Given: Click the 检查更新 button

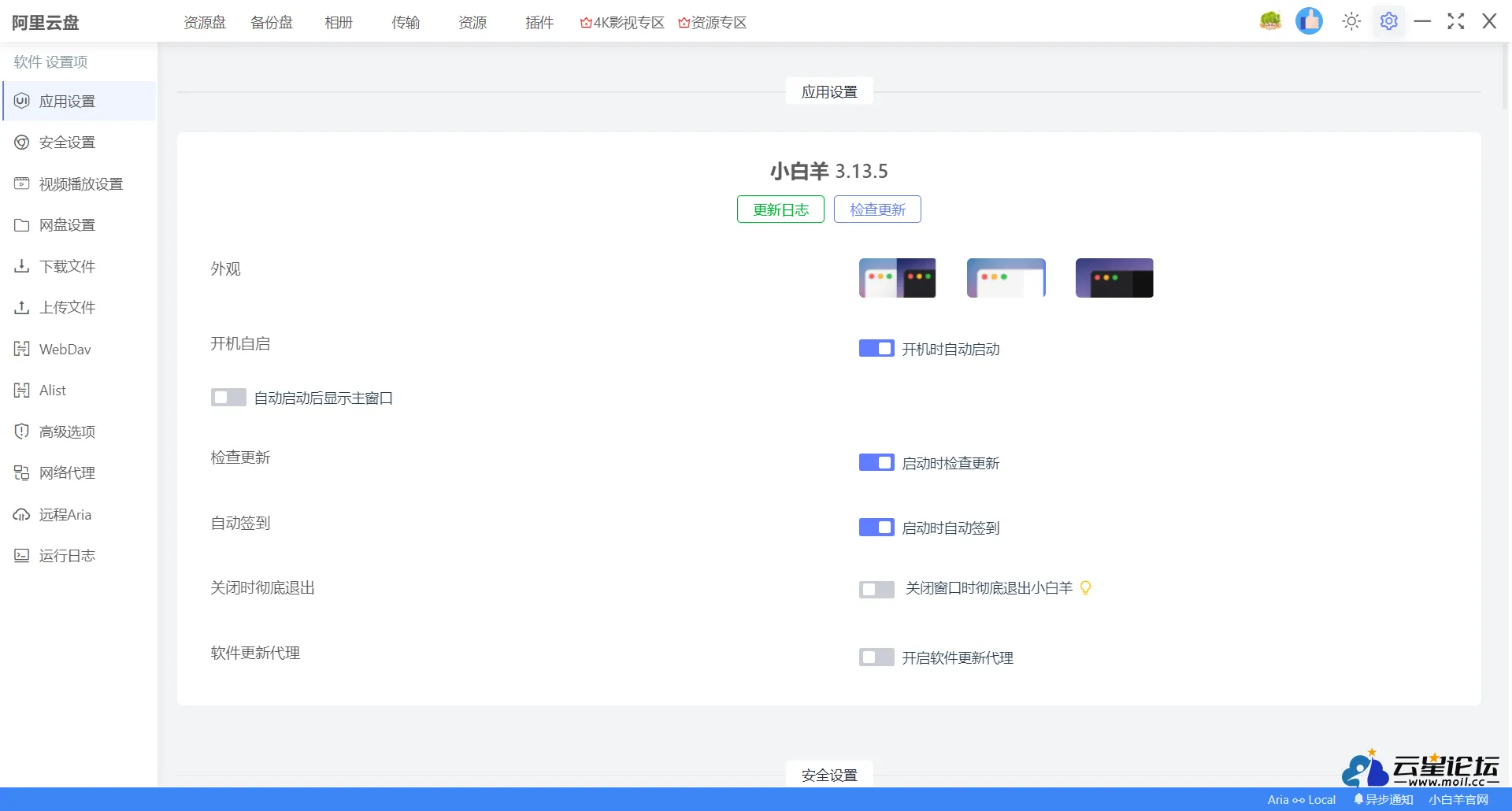Looking at the screenshot, I should (x=877, y=209).
